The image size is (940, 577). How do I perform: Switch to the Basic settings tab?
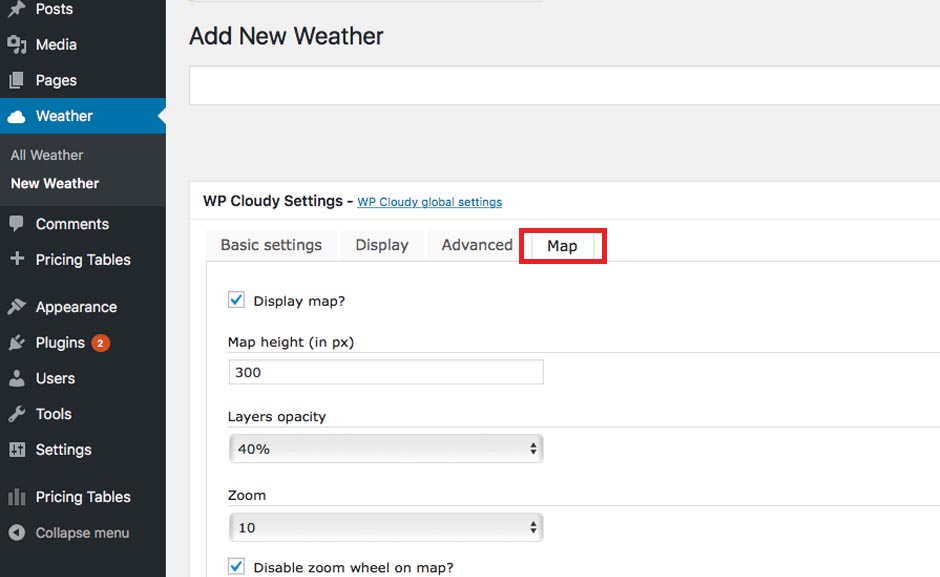(271, 245)
